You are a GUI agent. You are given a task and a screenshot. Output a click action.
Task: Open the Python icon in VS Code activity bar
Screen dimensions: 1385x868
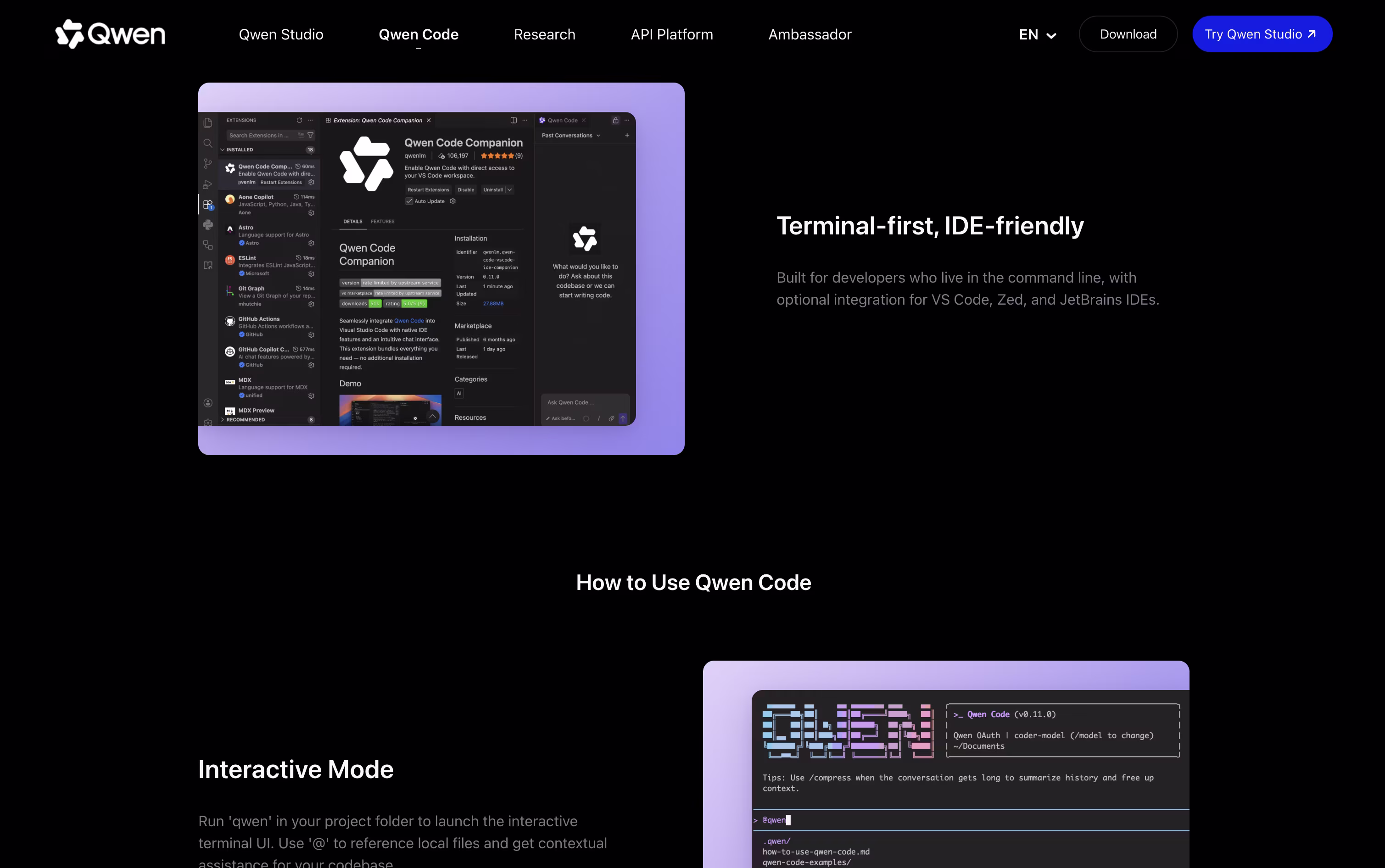(x=208, y=224)
